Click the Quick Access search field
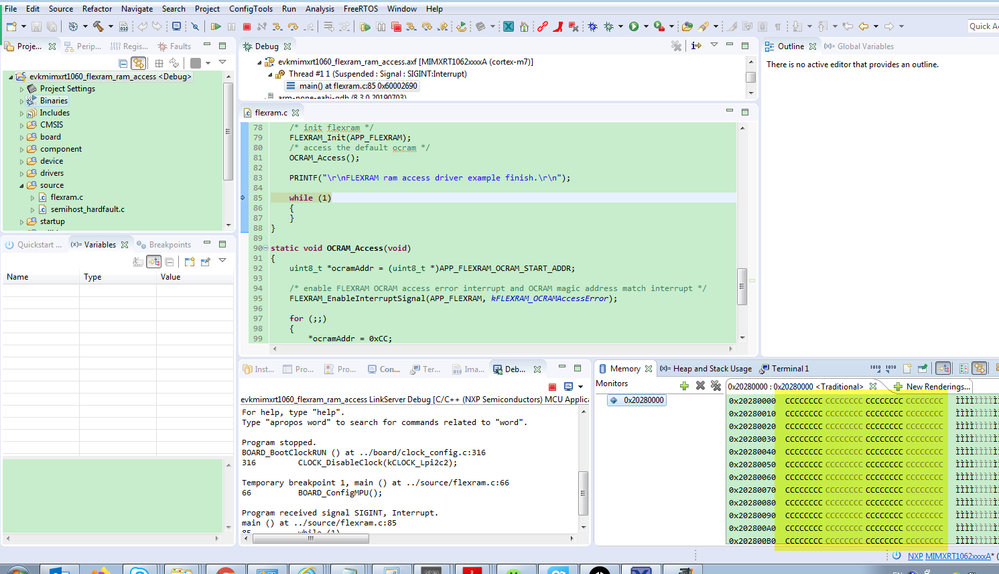Image resolution: width=999 pixels, height=574 pixels. tap(982, 26)
